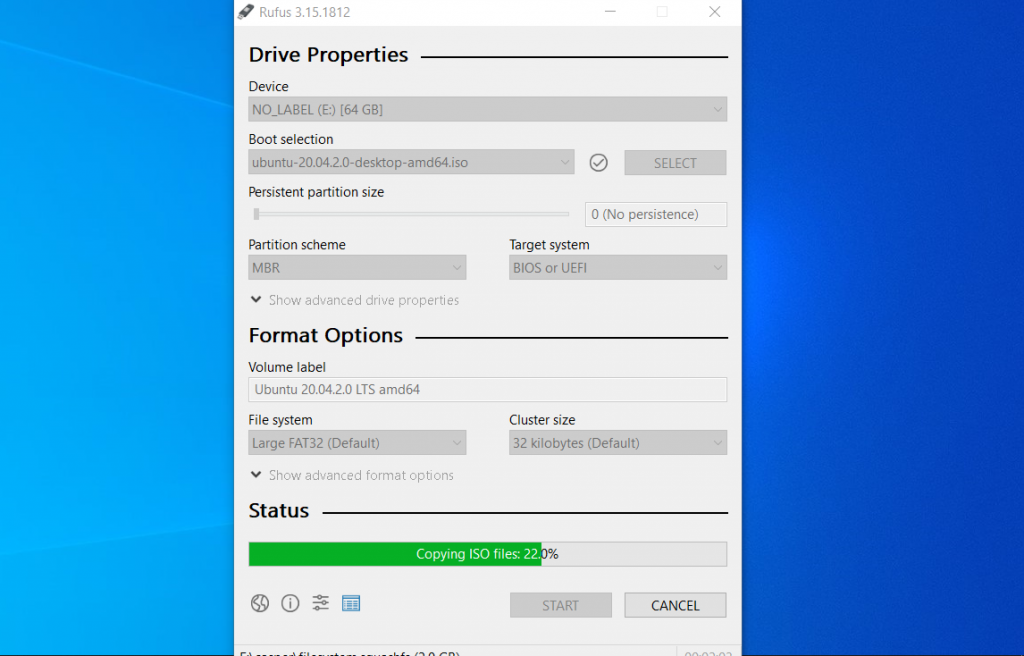Open the language selection globe icon
This screenshot has height=656, width=1024.
click(260, 603)
